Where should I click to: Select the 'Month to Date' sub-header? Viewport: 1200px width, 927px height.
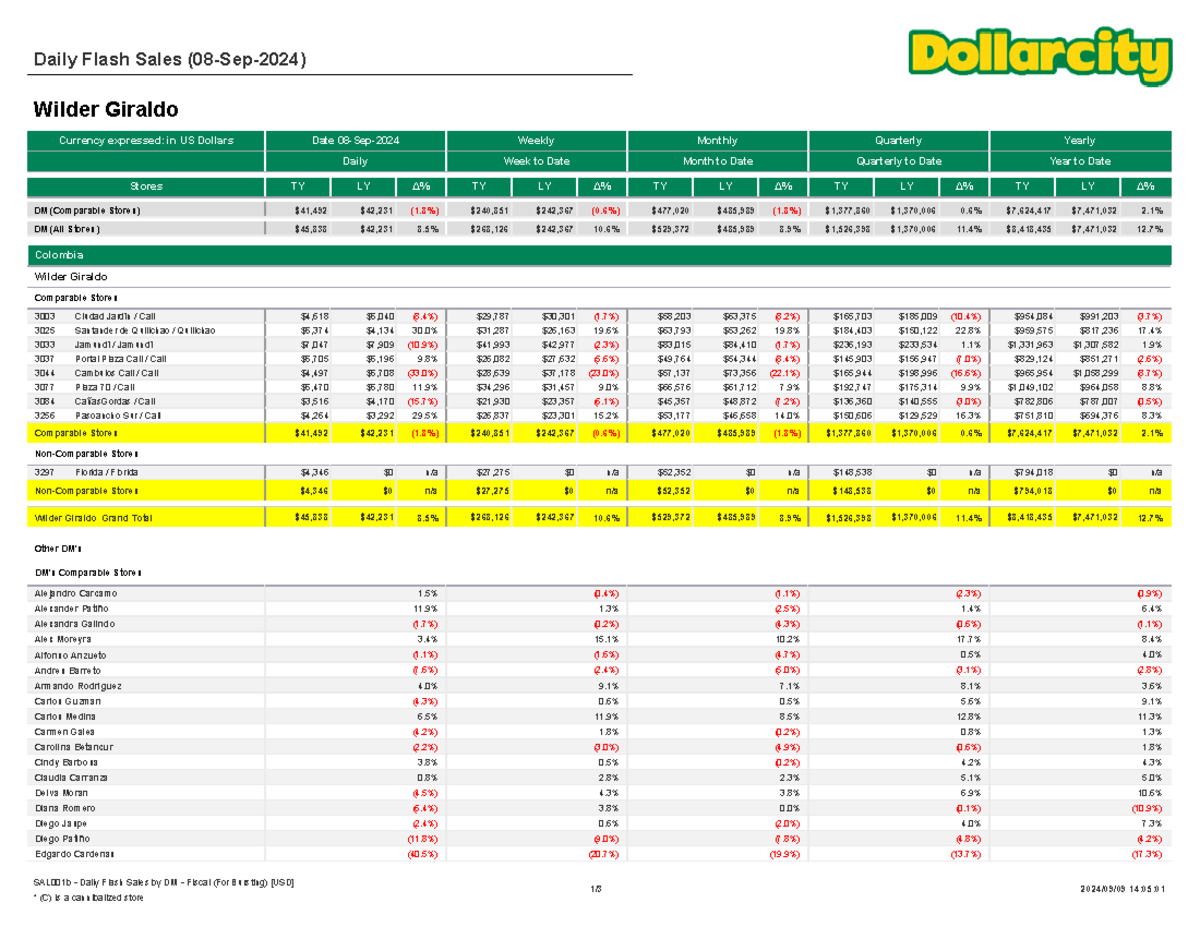tap(717, 161)
